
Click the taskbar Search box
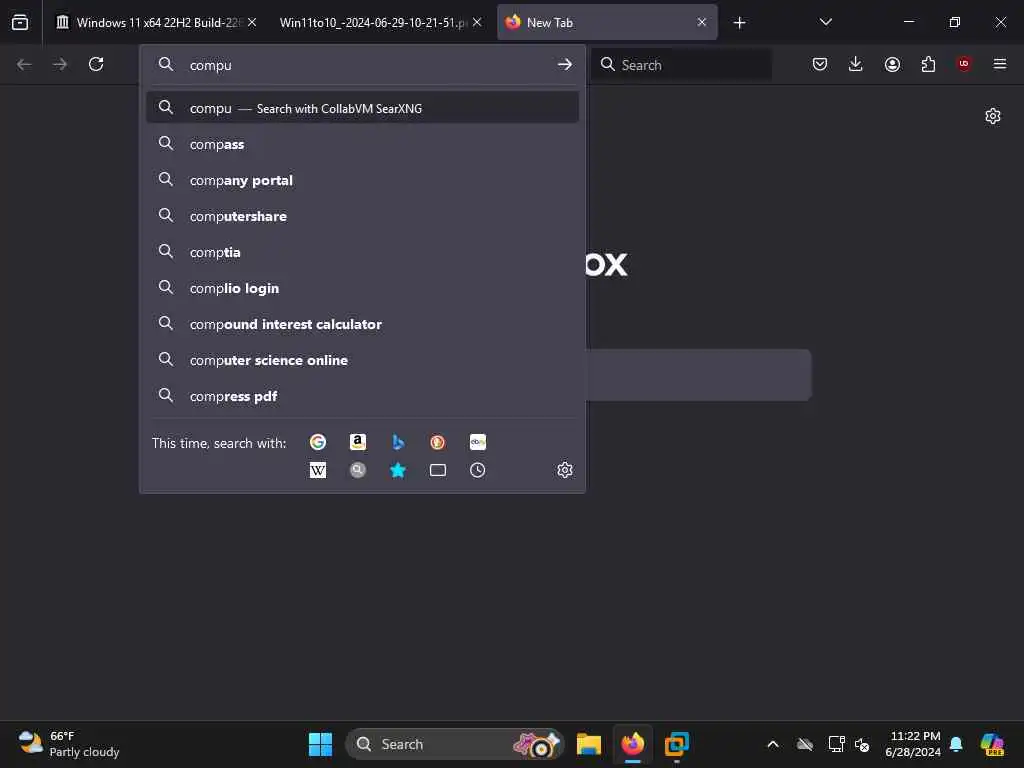[x=454, y=744]
